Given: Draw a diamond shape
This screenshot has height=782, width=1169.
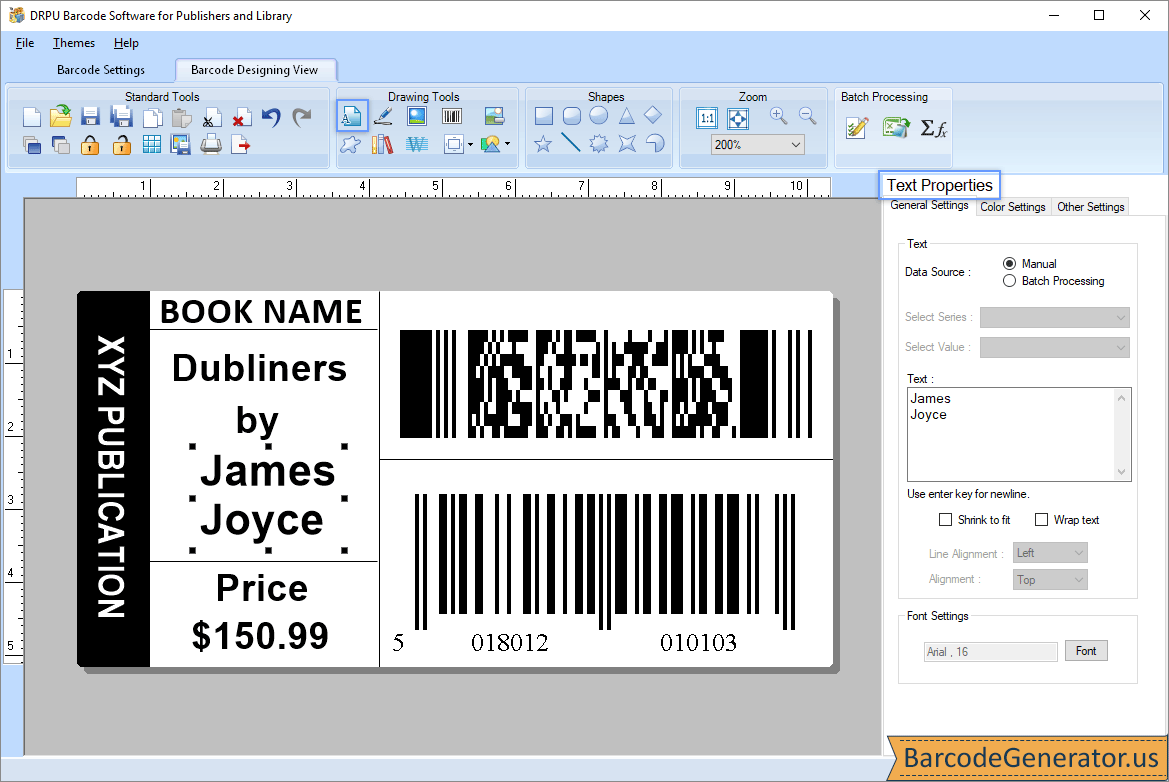Looking at the screenshot, I should (653, 115).
